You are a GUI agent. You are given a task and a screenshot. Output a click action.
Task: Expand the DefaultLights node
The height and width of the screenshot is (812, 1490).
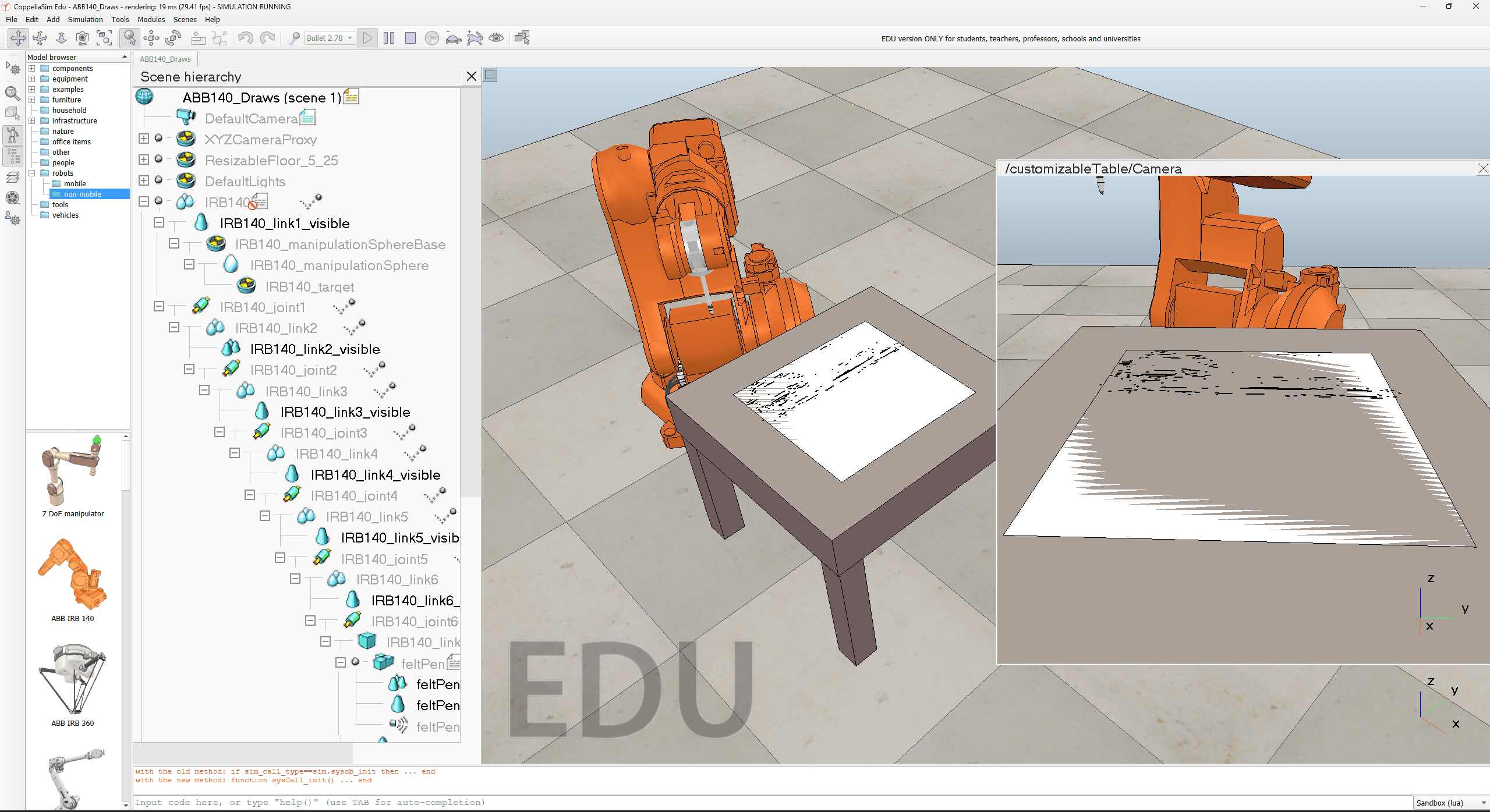(x=144, y=180)
